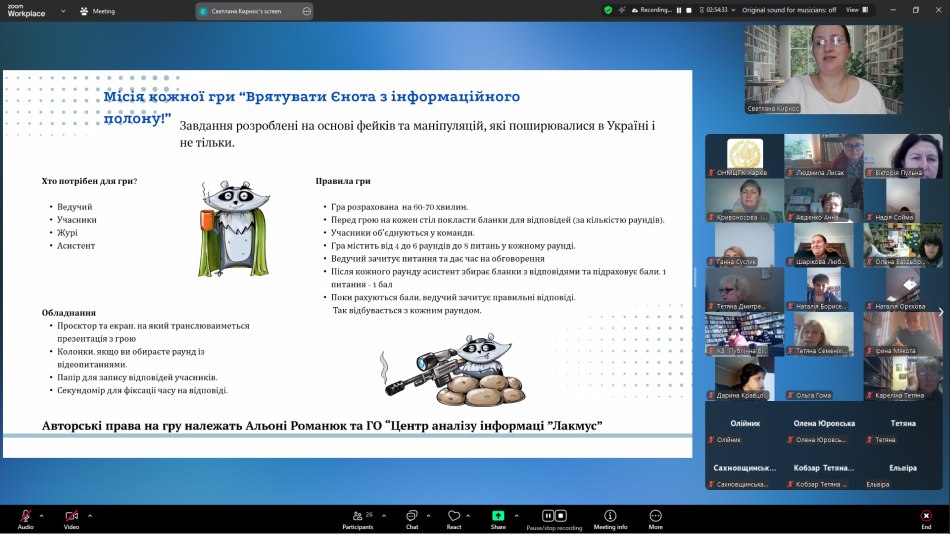This screenshot has height=534, width=950.
Task: Pause the meeting recording in bottom toolbar
Action: click(548, 516)
